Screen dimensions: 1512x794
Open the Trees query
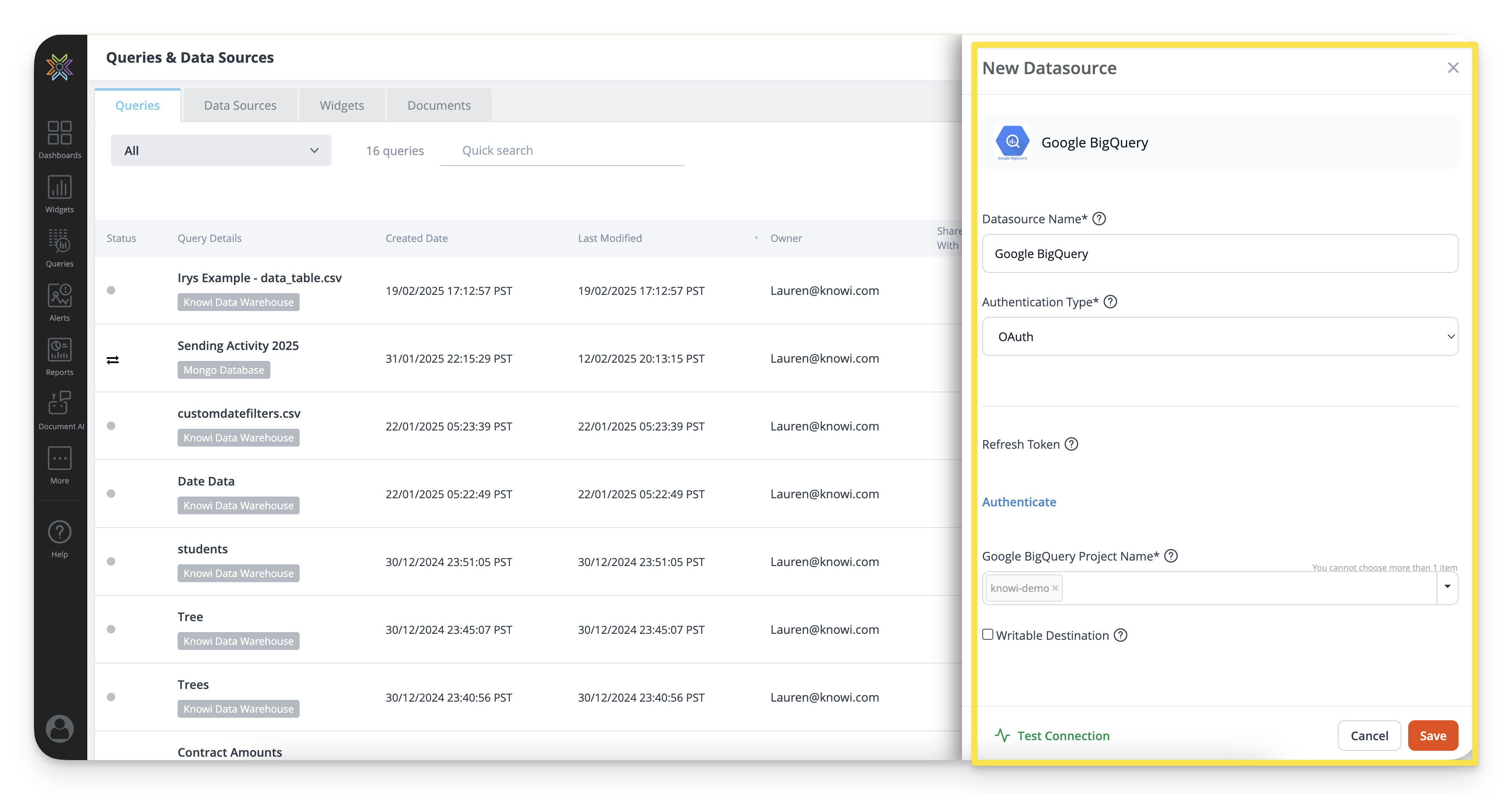193,684
